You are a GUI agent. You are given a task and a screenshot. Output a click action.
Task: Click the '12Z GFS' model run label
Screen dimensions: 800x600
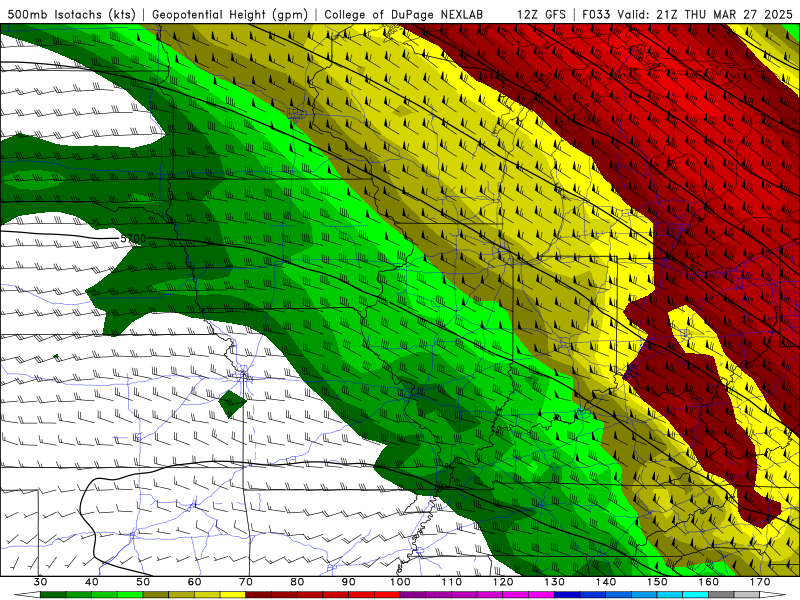pyautogui.click(x=541, y=14)
